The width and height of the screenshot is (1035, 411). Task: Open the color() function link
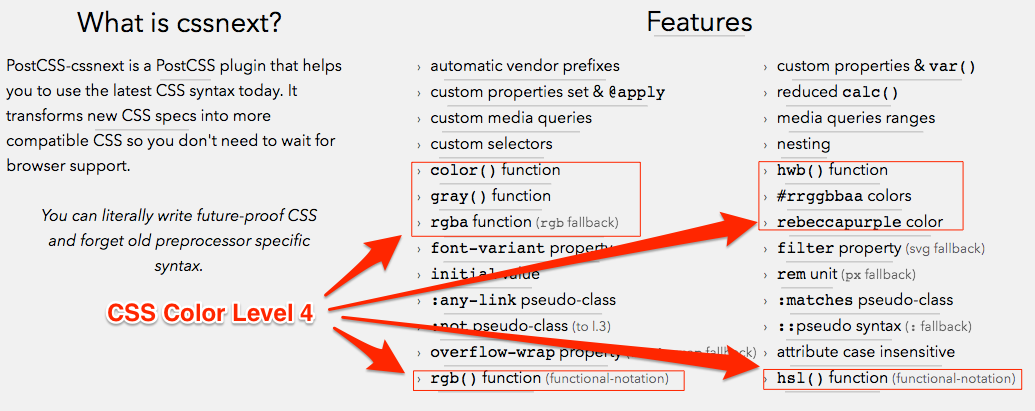point(495,170)
